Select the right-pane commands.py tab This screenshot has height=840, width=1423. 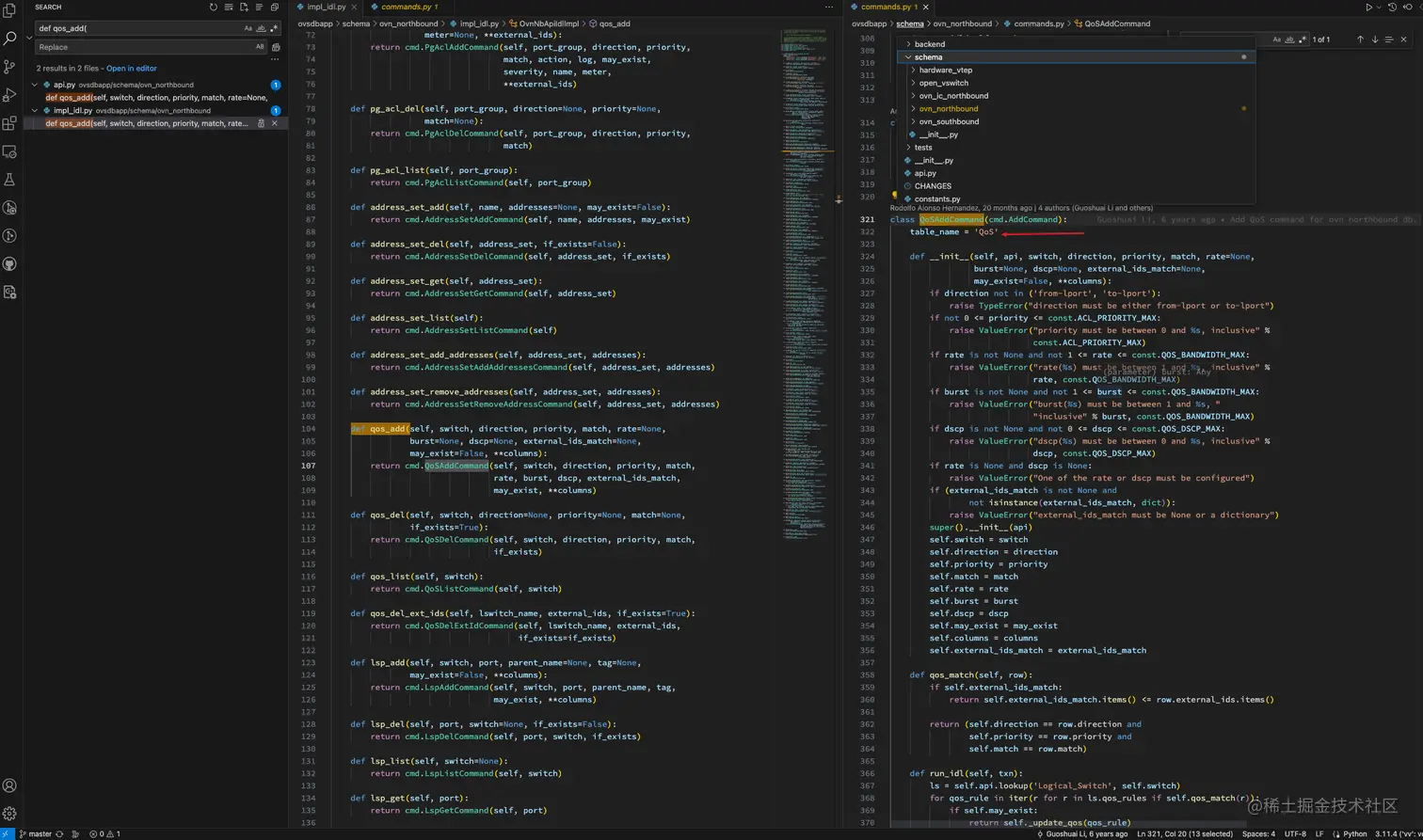(888, 8)
